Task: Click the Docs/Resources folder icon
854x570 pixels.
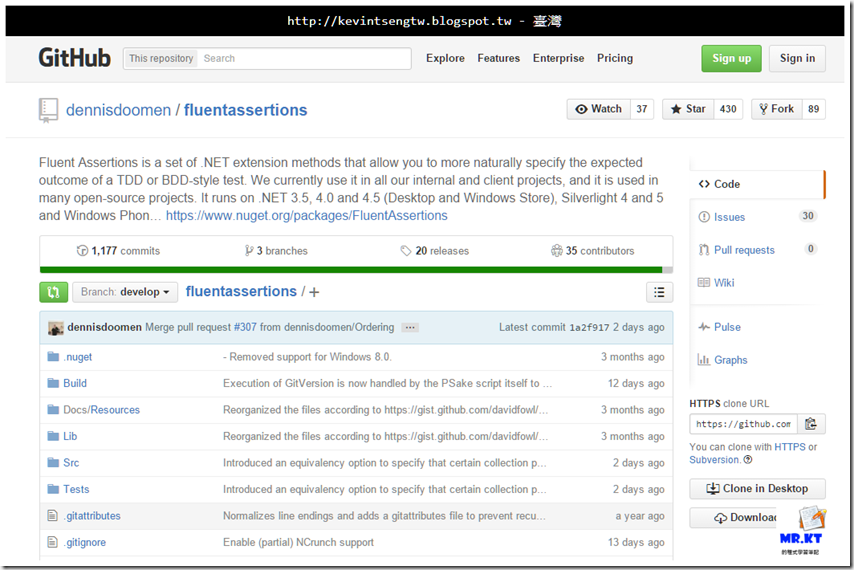Action: coord(53,409)
